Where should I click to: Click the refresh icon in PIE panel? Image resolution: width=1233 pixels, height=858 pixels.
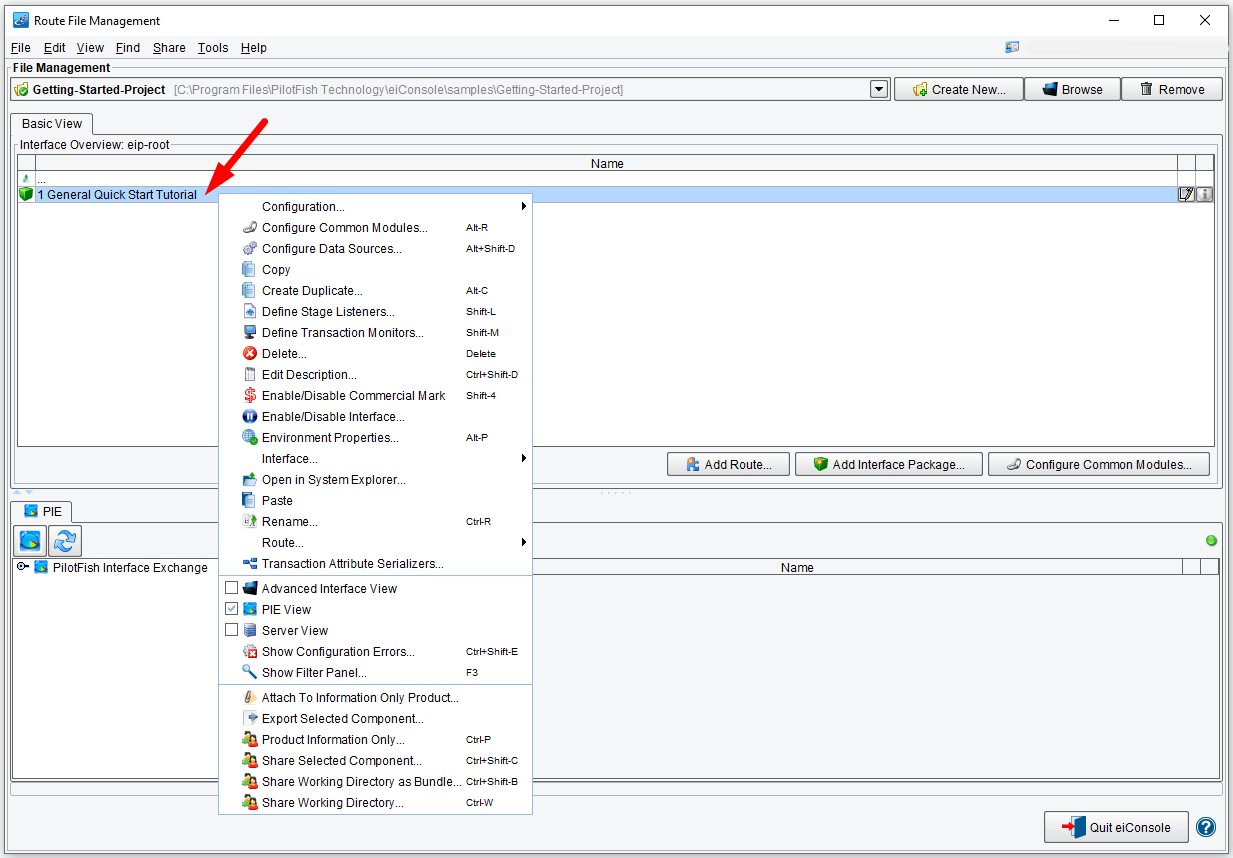coord(65,541)
